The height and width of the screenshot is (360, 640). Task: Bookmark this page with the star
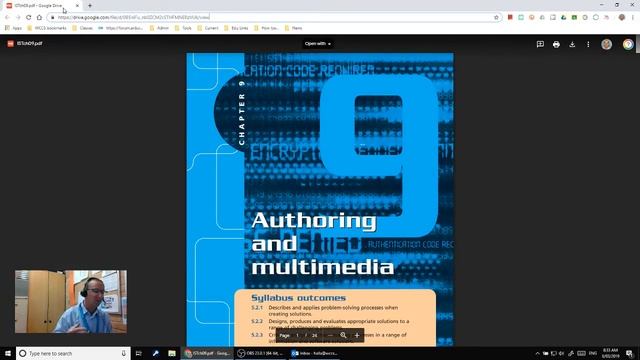coord(496,17)
